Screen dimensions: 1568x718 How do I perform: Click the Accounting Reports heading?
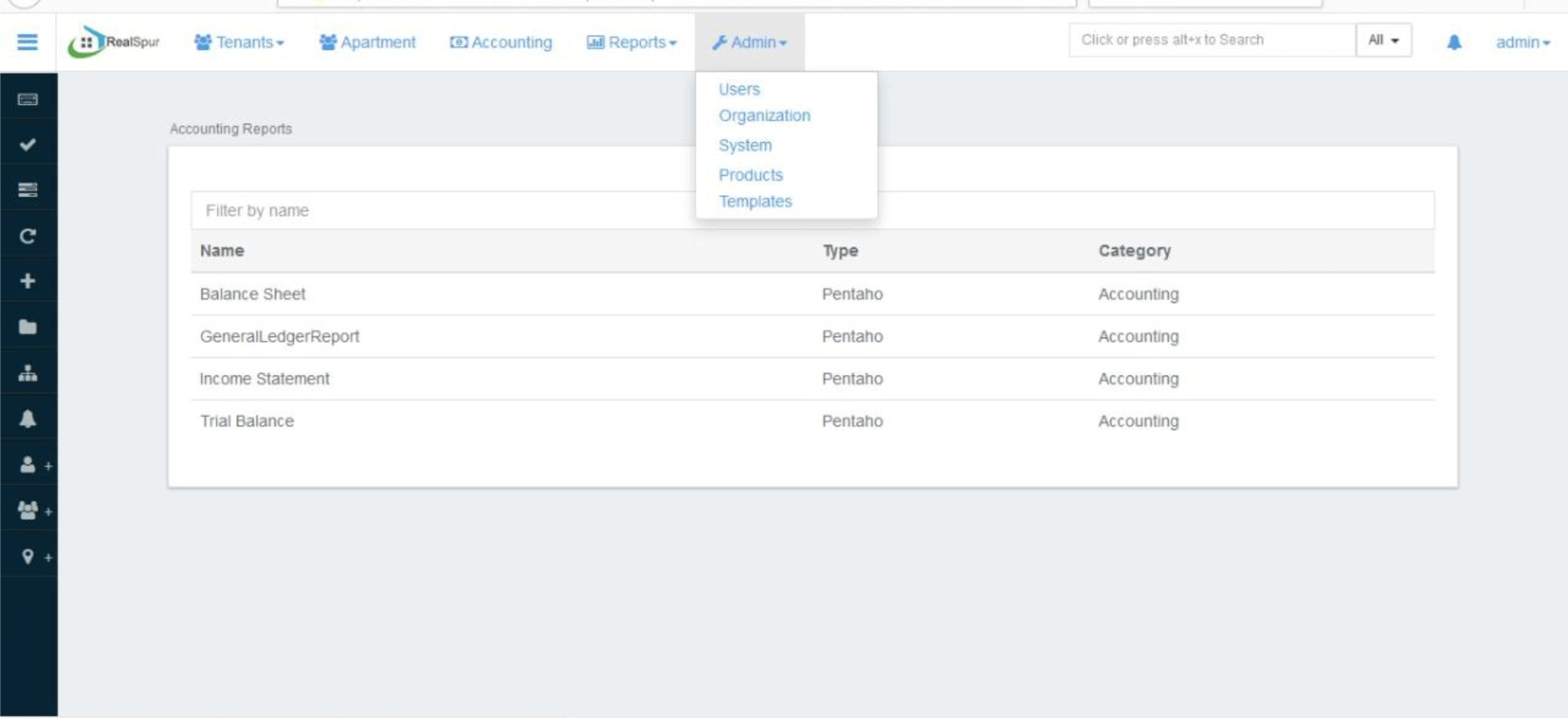coord(231,129)
